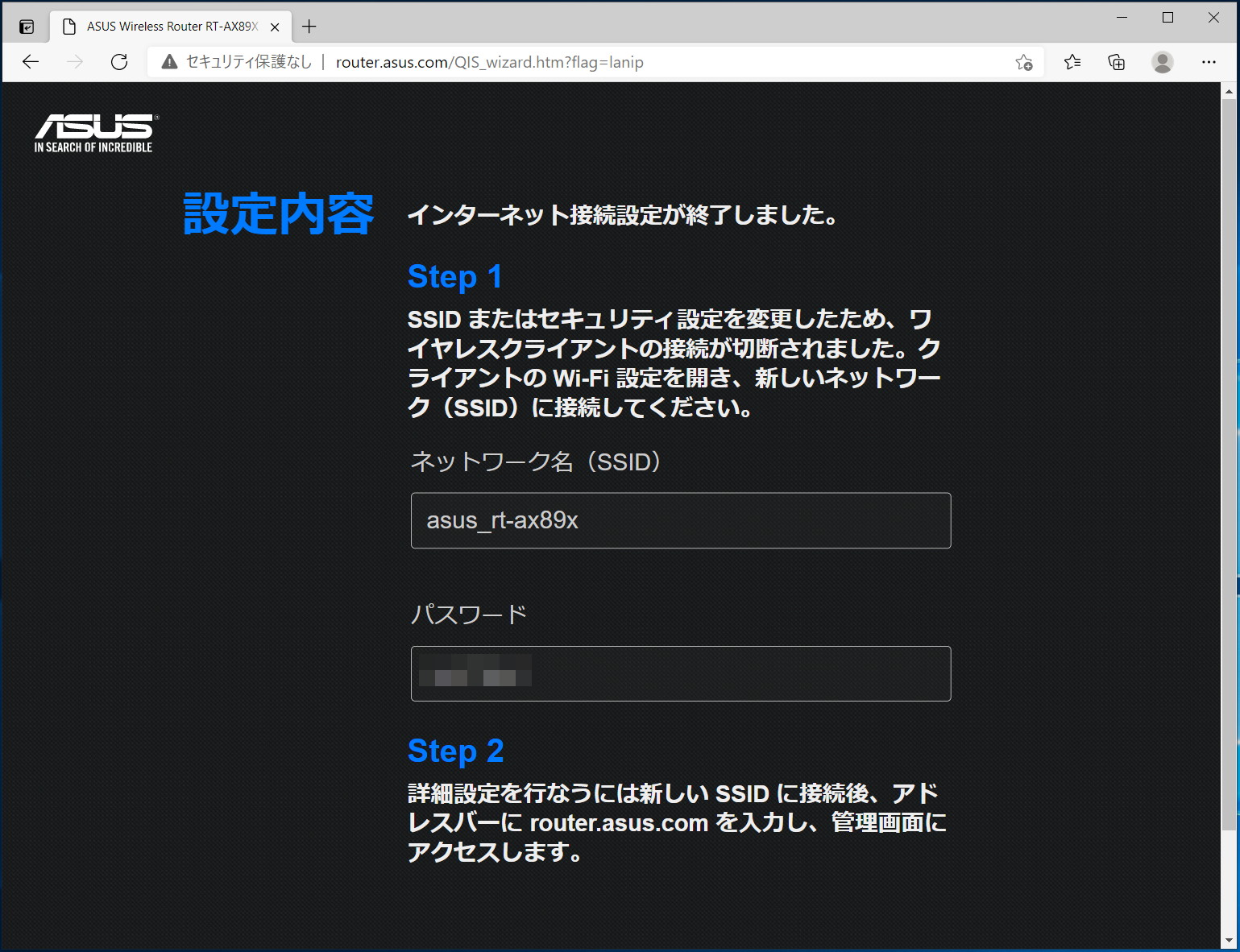Open the Collections icon in toolbar
The width and height of the screenshot is (1240, 952).
pos(1117,62)
